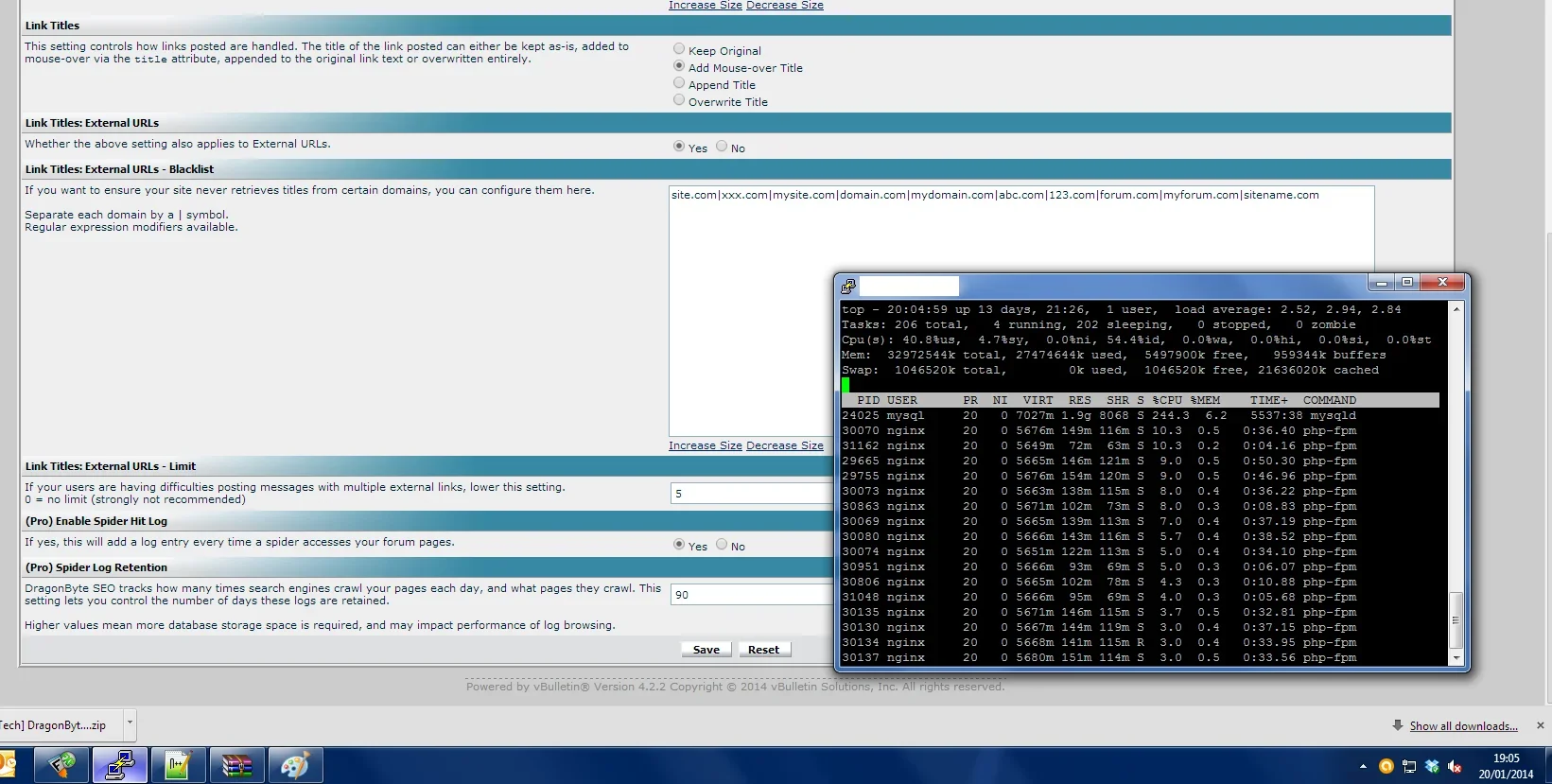Click Increase Size link below blacklist box
Viewport: 1552px width, 784px height.
tap(706, 445)
